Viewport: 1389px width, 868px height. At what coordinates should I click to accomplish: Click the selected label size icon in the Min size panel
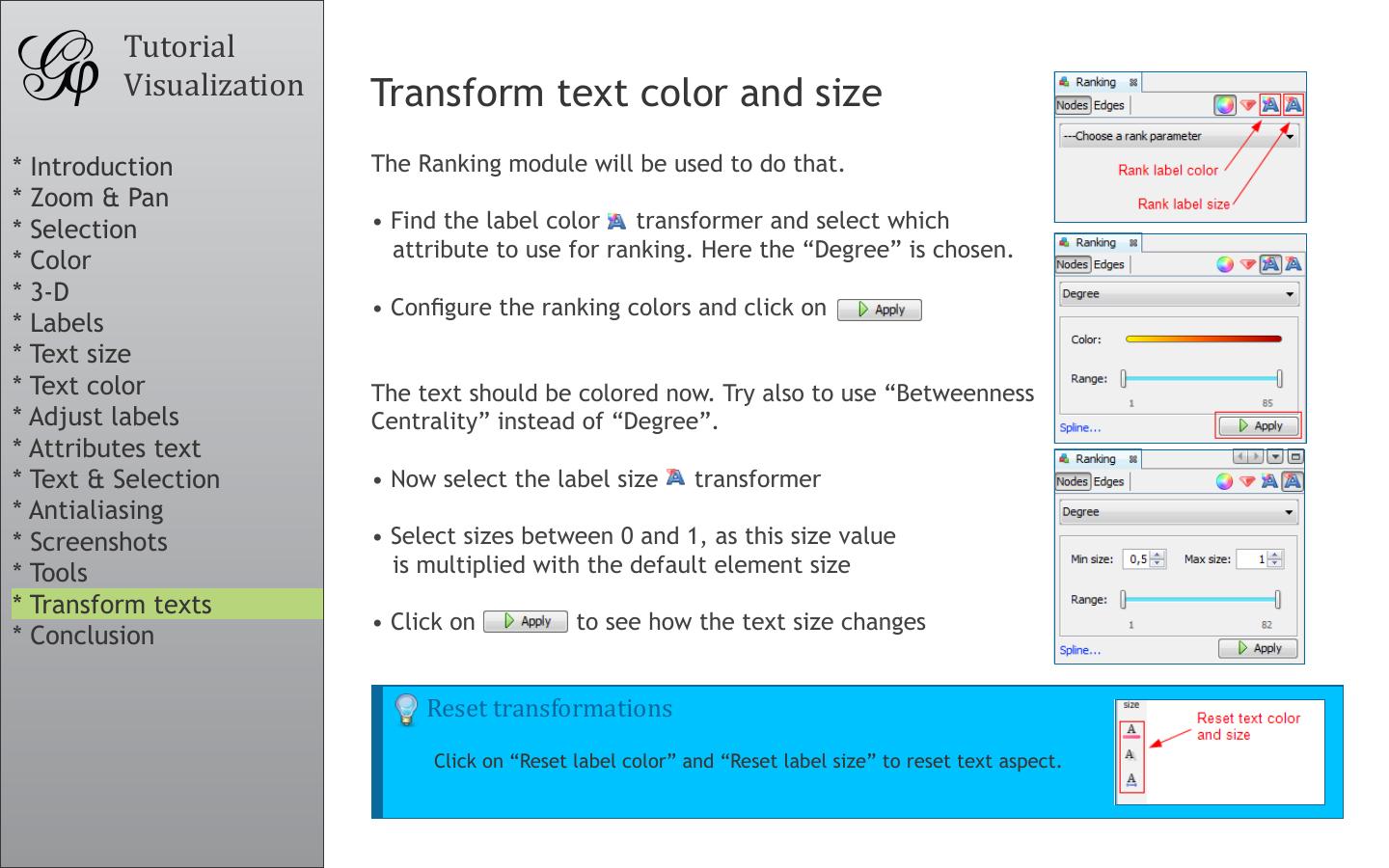point(1293,481)
